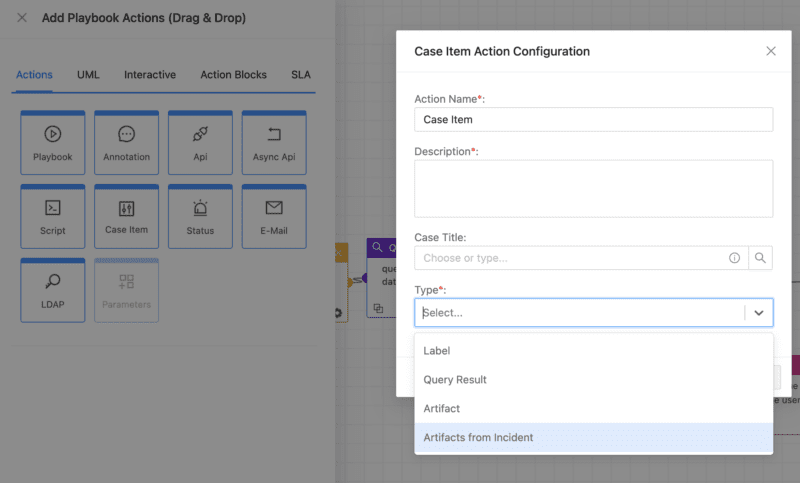The width and height of the screenshot is (800, 483).
Task: Choose the Api action block
Action: (200, 142)
